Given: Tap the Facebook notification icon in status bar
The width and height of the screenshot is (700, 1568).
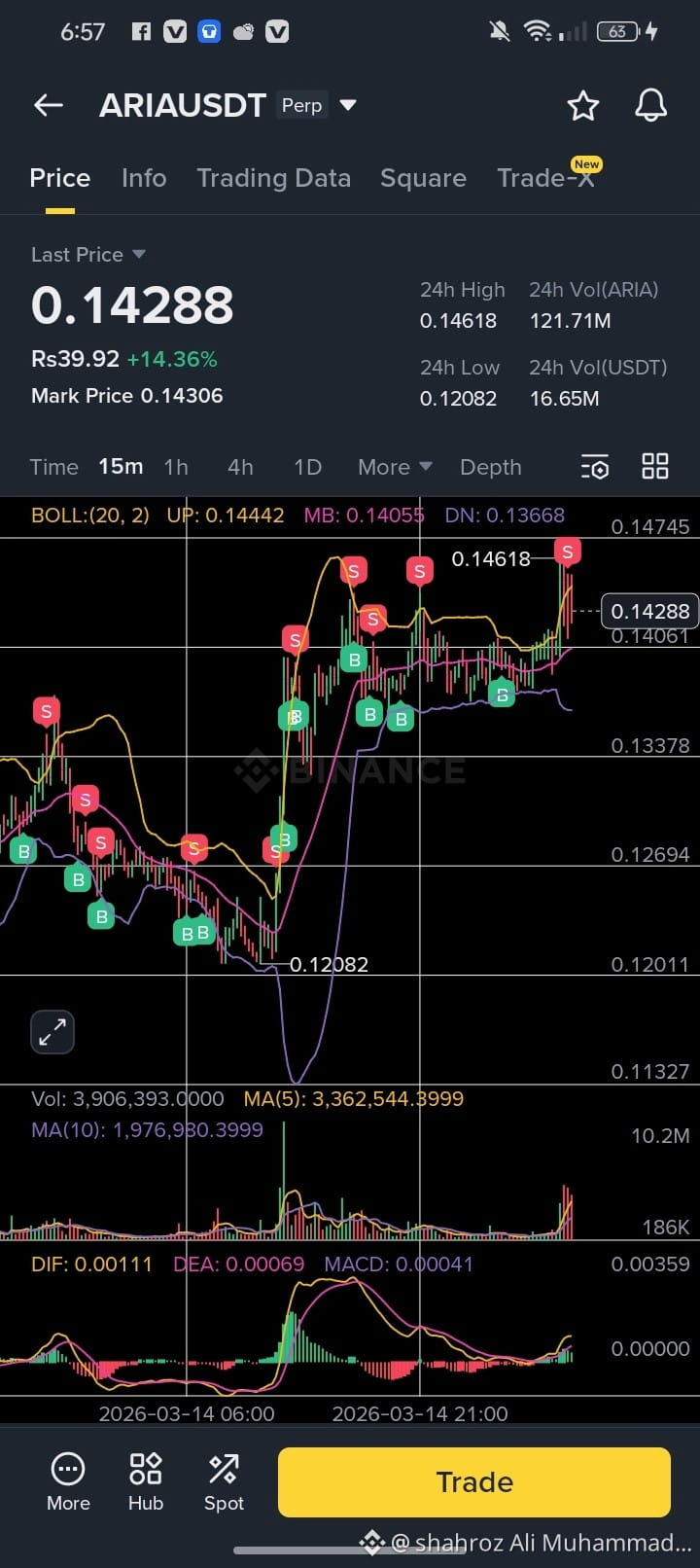Looking at the screenshot, I should pos(141,31).
